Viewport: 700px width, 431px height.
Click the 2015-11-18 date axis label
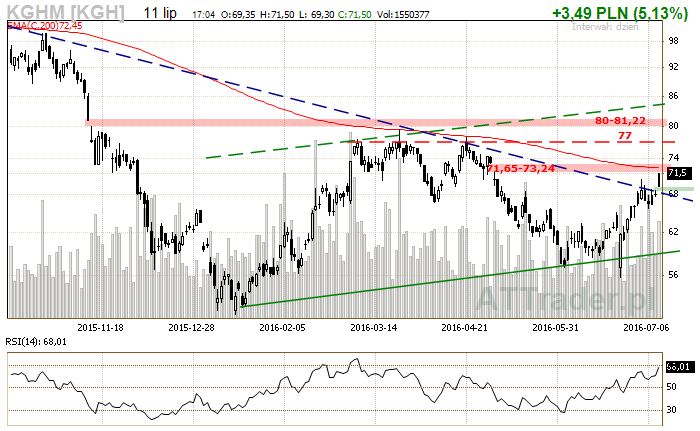pyautogui.click(x=100, y=327)
